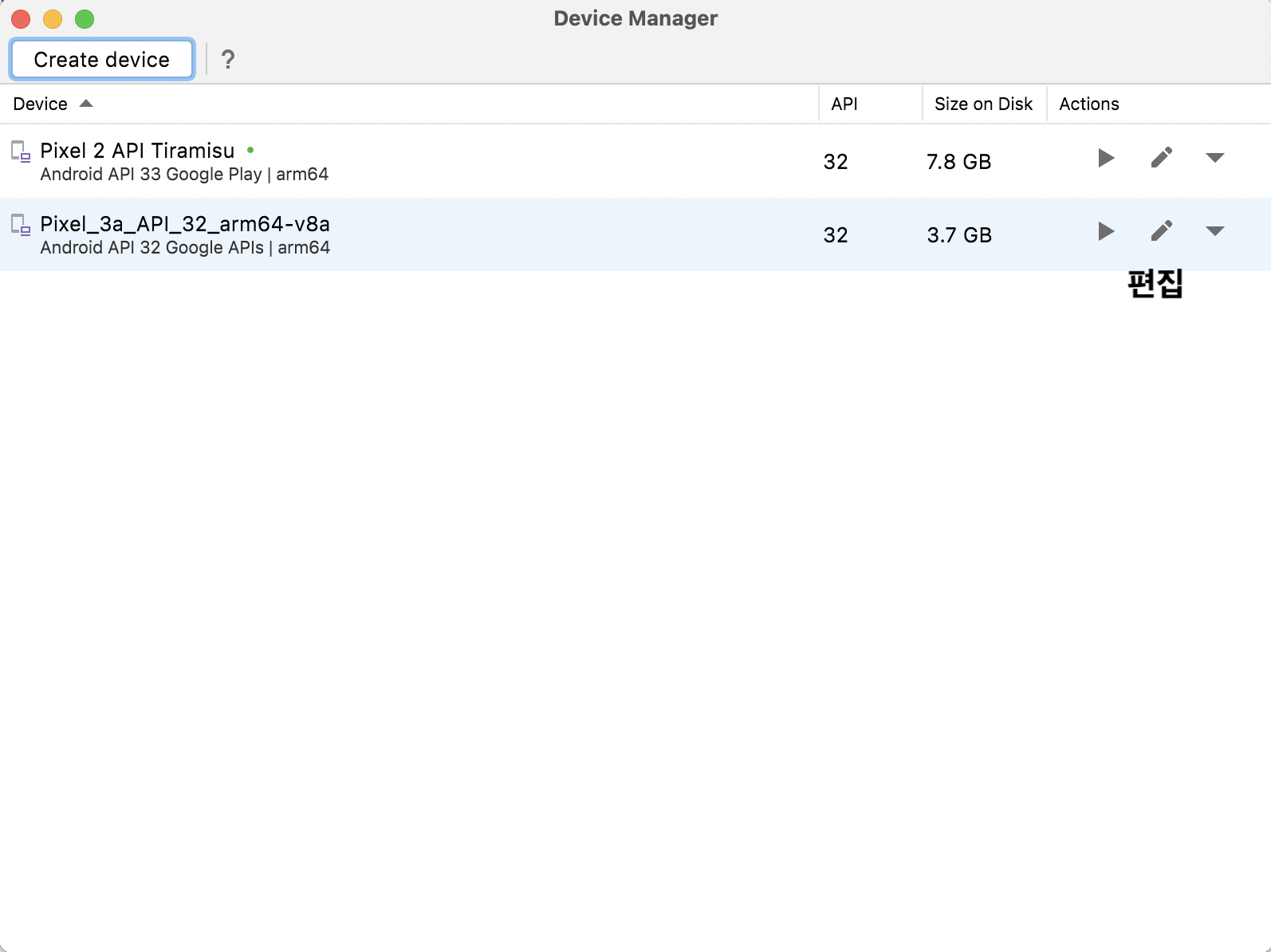Screen dimensions: 1271x952
Task: Click the Actions column header
Action: click(x=1089, y=104)
